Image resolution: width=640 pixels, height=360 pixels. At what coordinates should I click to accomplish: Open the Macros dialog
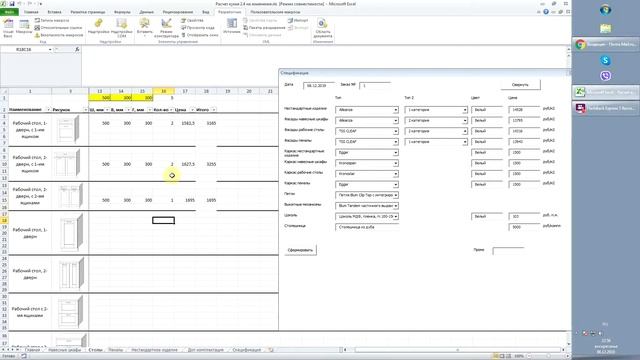pos(24,27)
